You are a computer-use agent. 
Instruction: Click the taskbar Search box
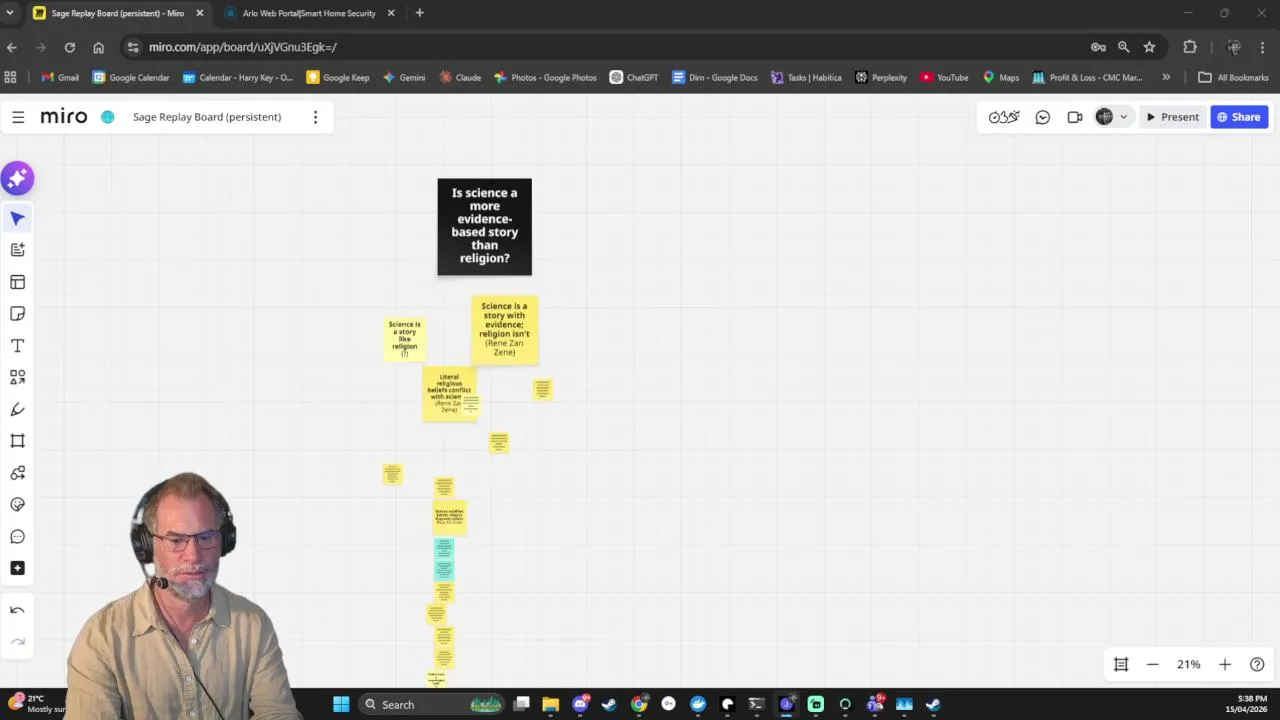(x=432, y=704)
